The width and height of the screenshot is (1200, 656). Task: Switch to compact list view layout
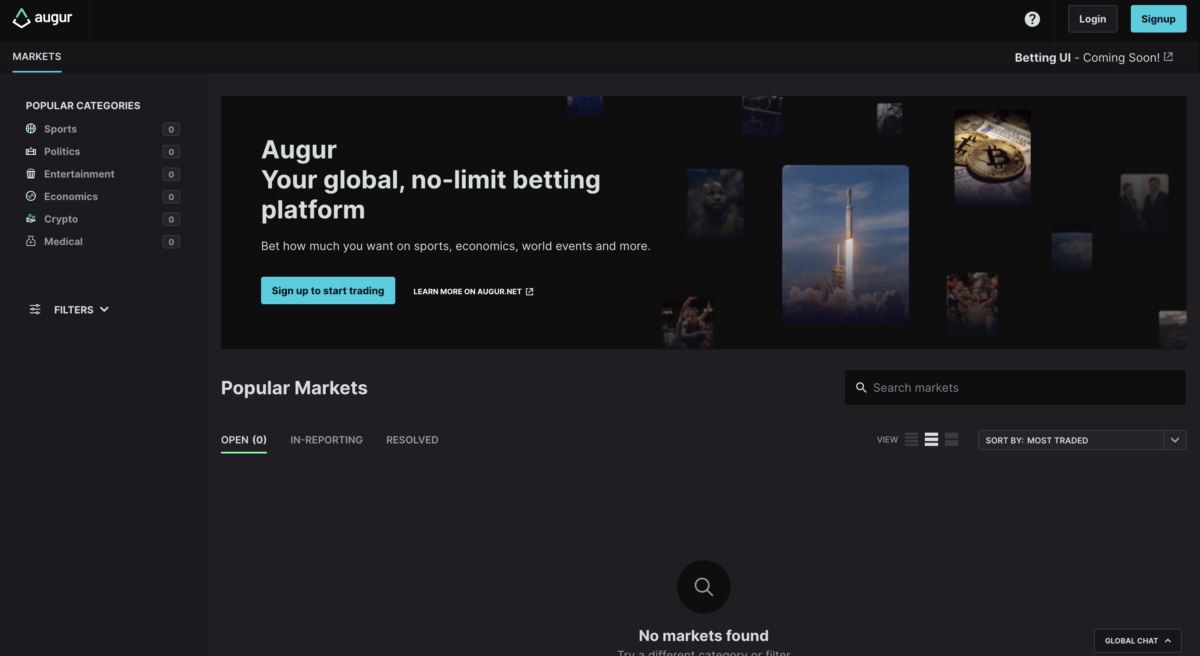(x=910, y=439)
